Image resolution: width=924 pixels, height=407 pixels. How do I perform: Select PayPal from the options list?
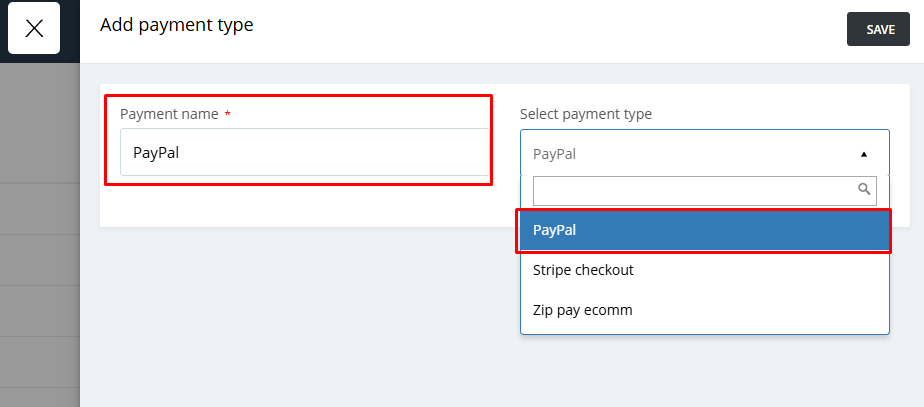click(704, 230)
